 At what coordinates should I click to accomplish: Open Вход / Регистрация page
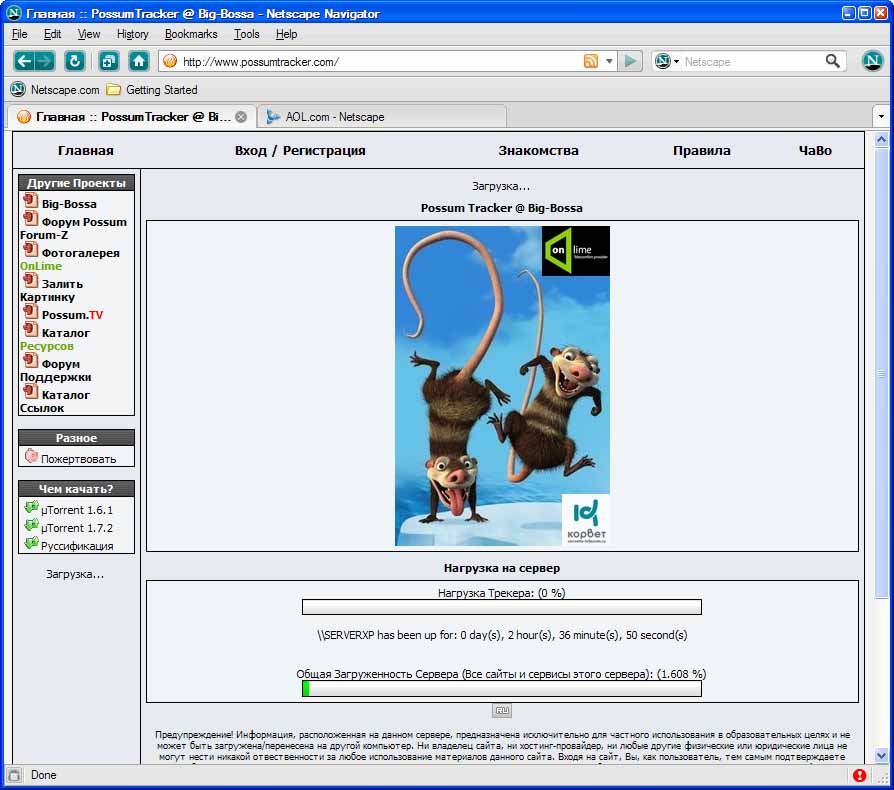click(x=300, y=150)
